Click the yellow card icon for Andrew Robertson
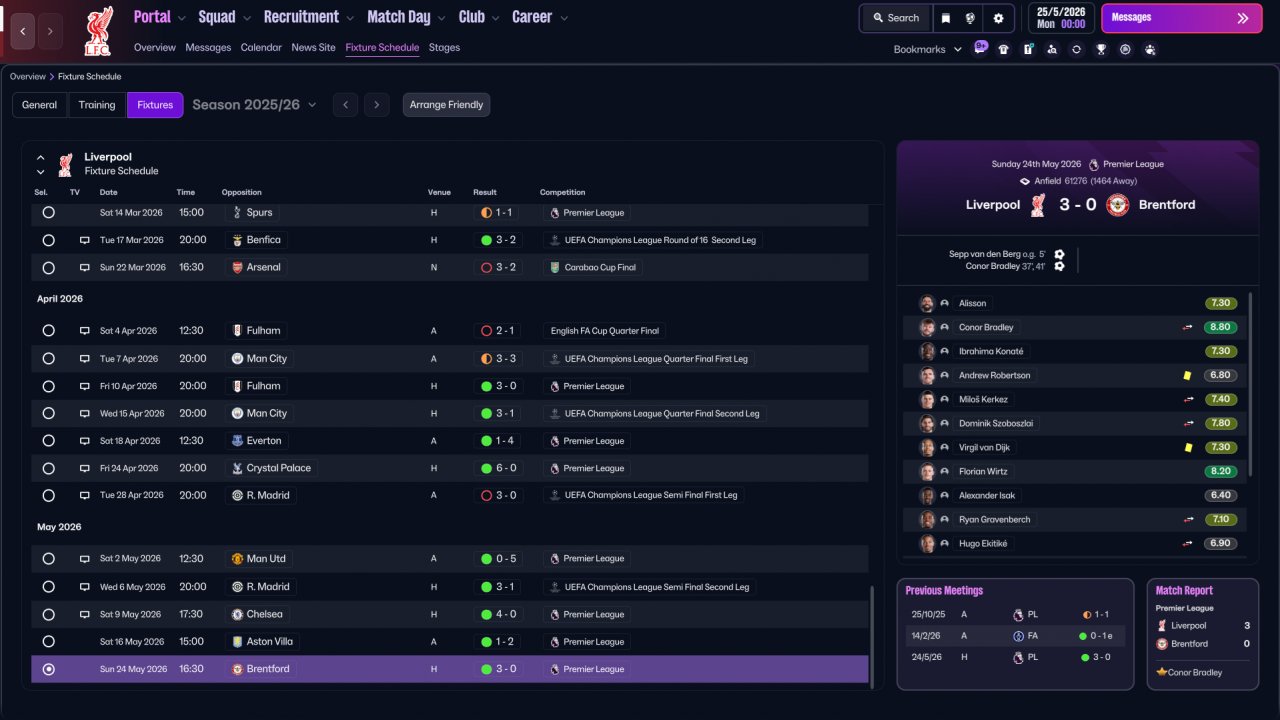This screenshot has width=1280, height=720. 1188,375
